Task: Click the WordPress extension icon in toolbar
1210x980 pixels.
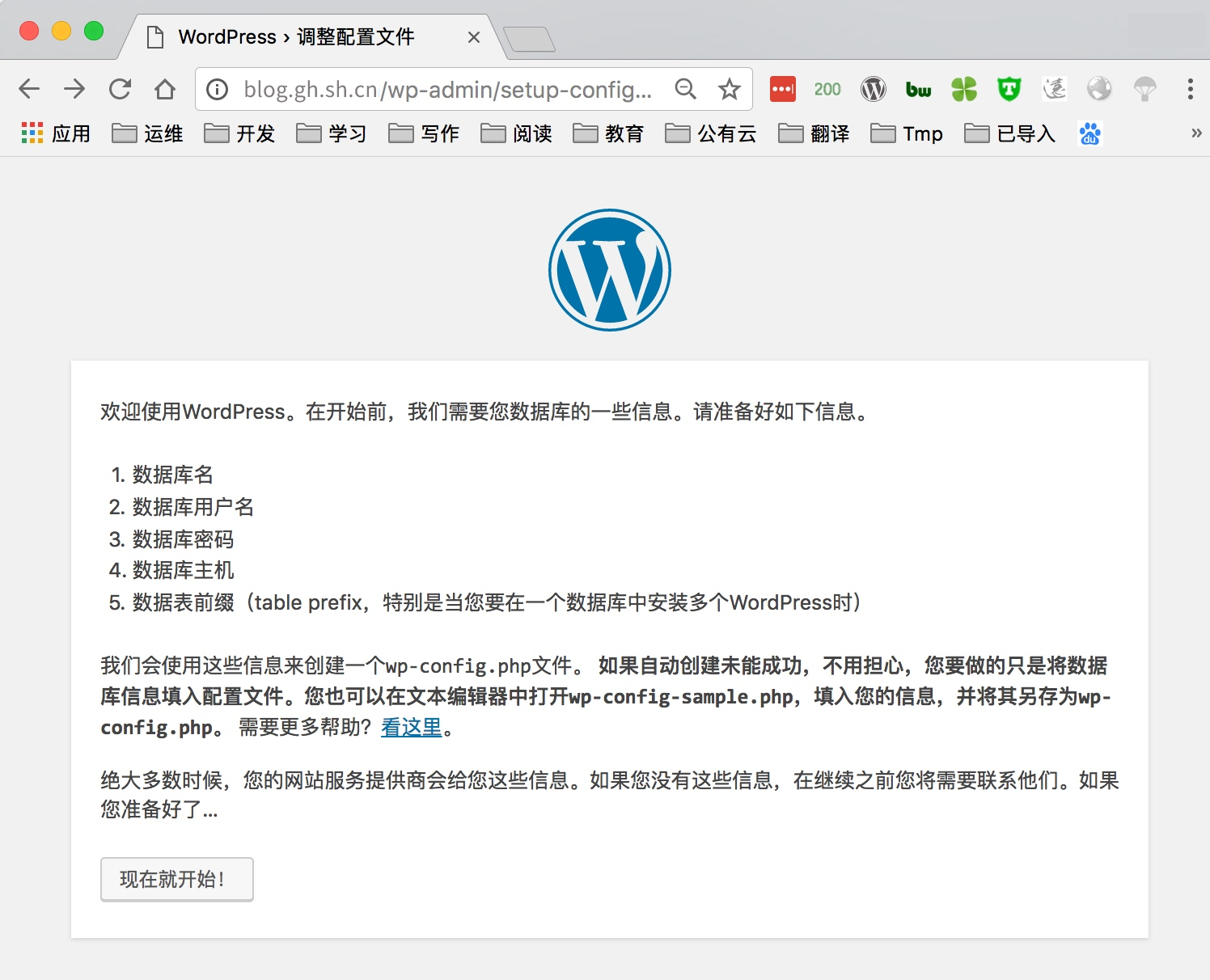Action: [x=873, y=89]
